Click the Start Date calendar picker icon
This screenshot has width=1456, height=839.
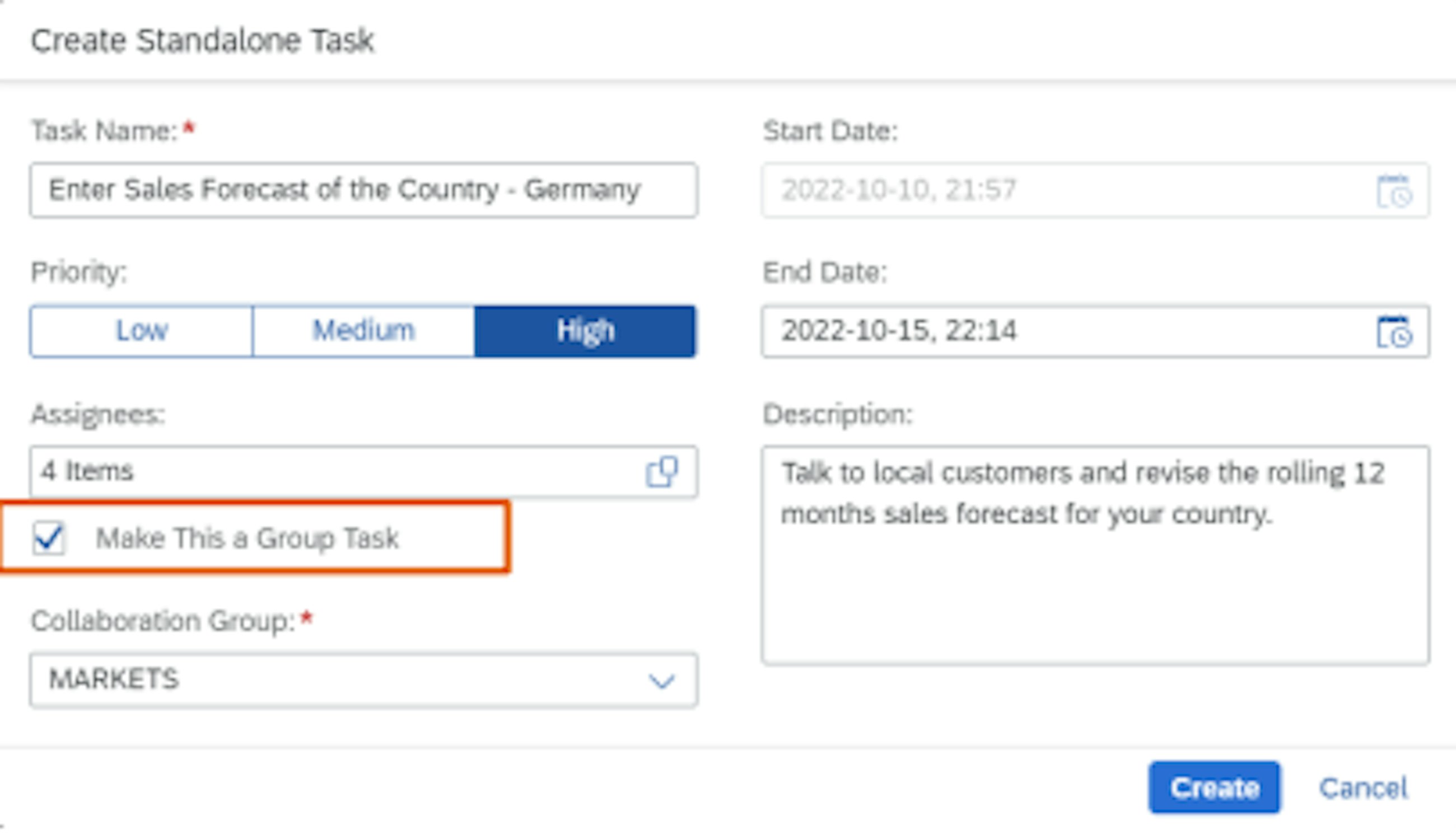point(1394,191)
